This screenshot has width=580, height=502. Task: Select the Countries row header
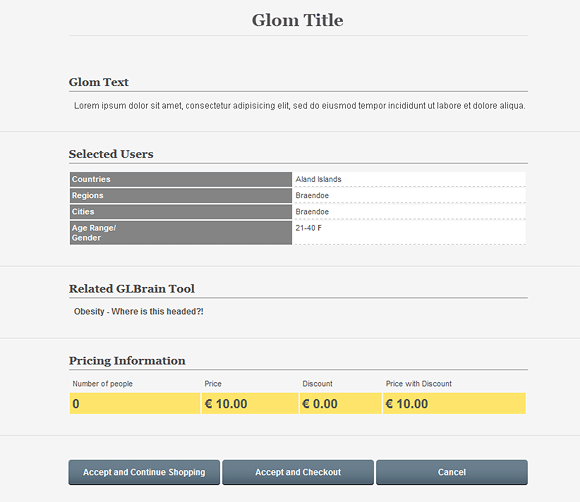click(181, 179)
